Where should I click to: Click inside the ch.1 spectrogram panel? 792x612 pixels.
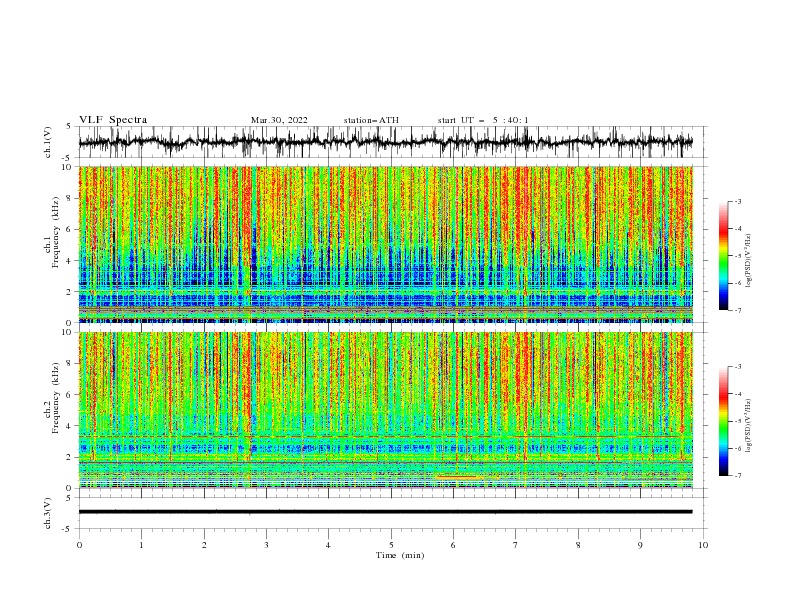(385, 244)
